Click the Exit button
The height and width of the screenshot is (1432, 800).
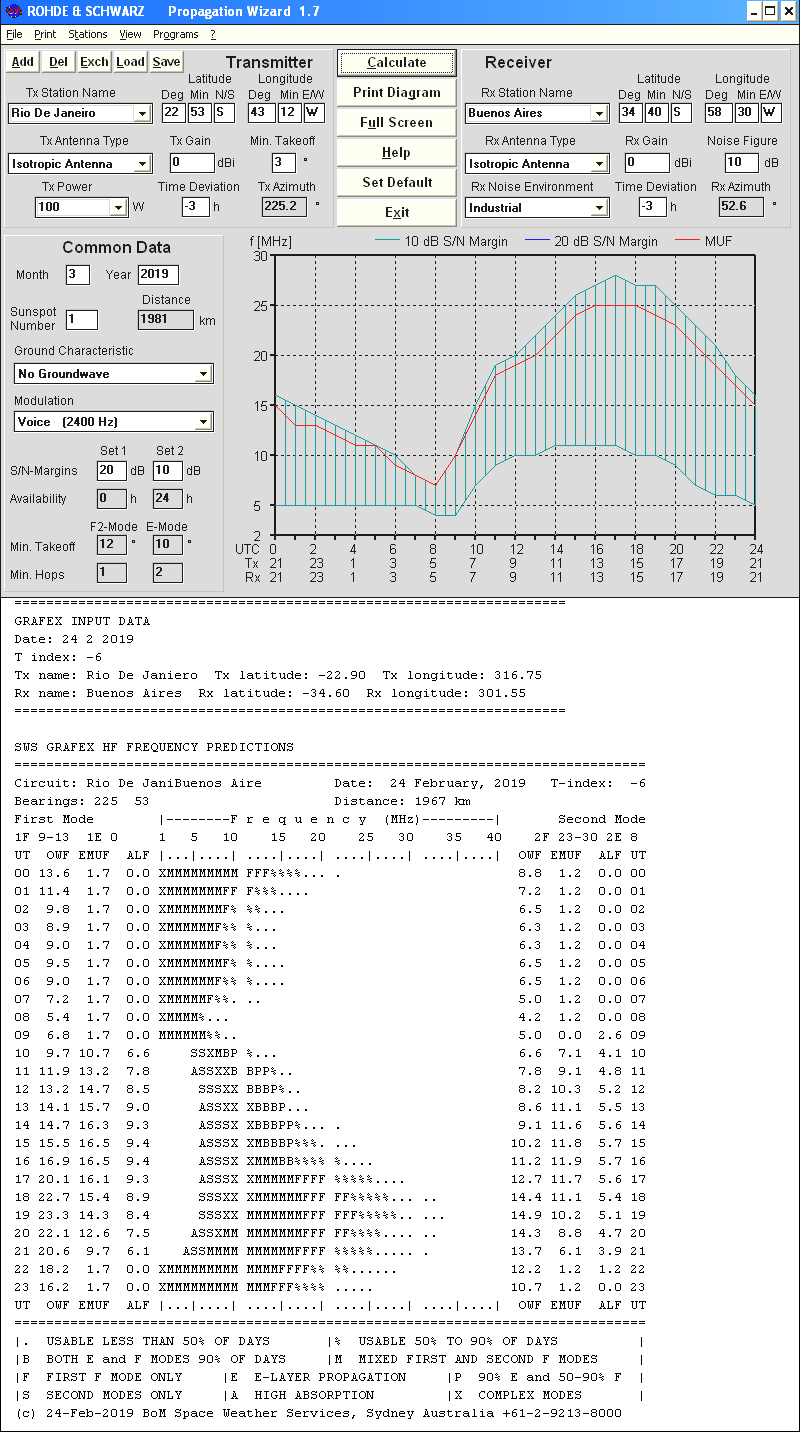396,212
